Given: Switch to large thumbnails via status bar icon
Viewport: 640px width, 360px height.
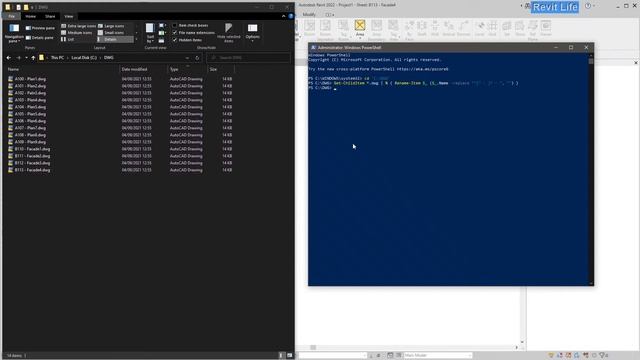Looking at the screenshot, I should [289, 356].
